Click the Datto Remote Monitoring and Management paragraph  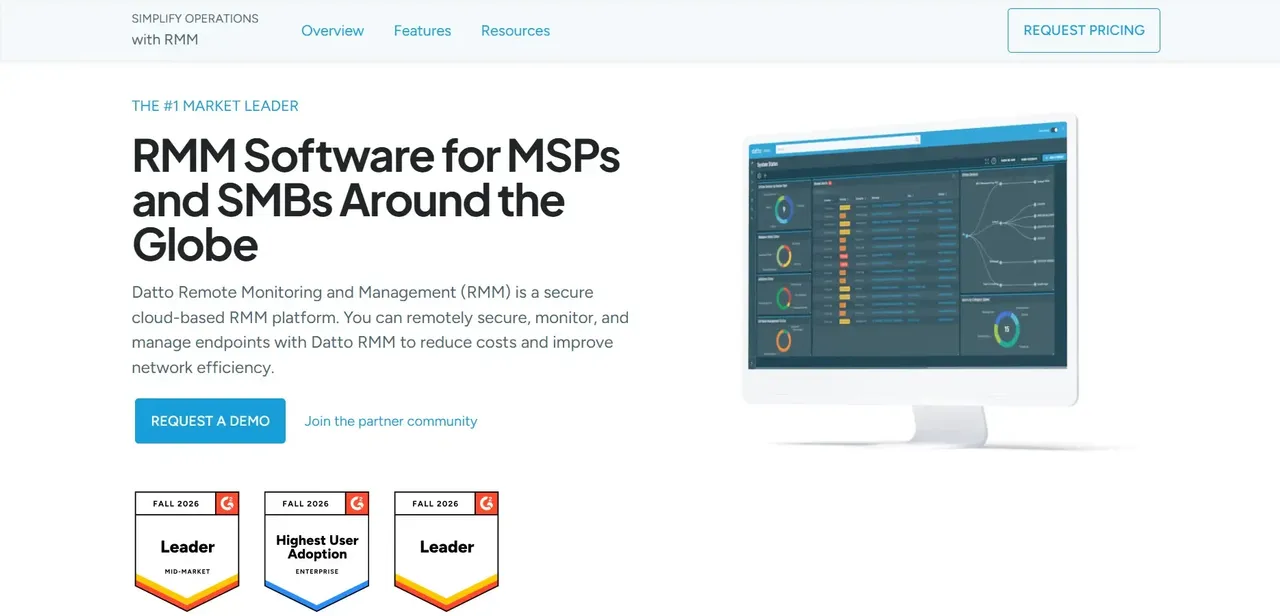[x=380, y=330]
